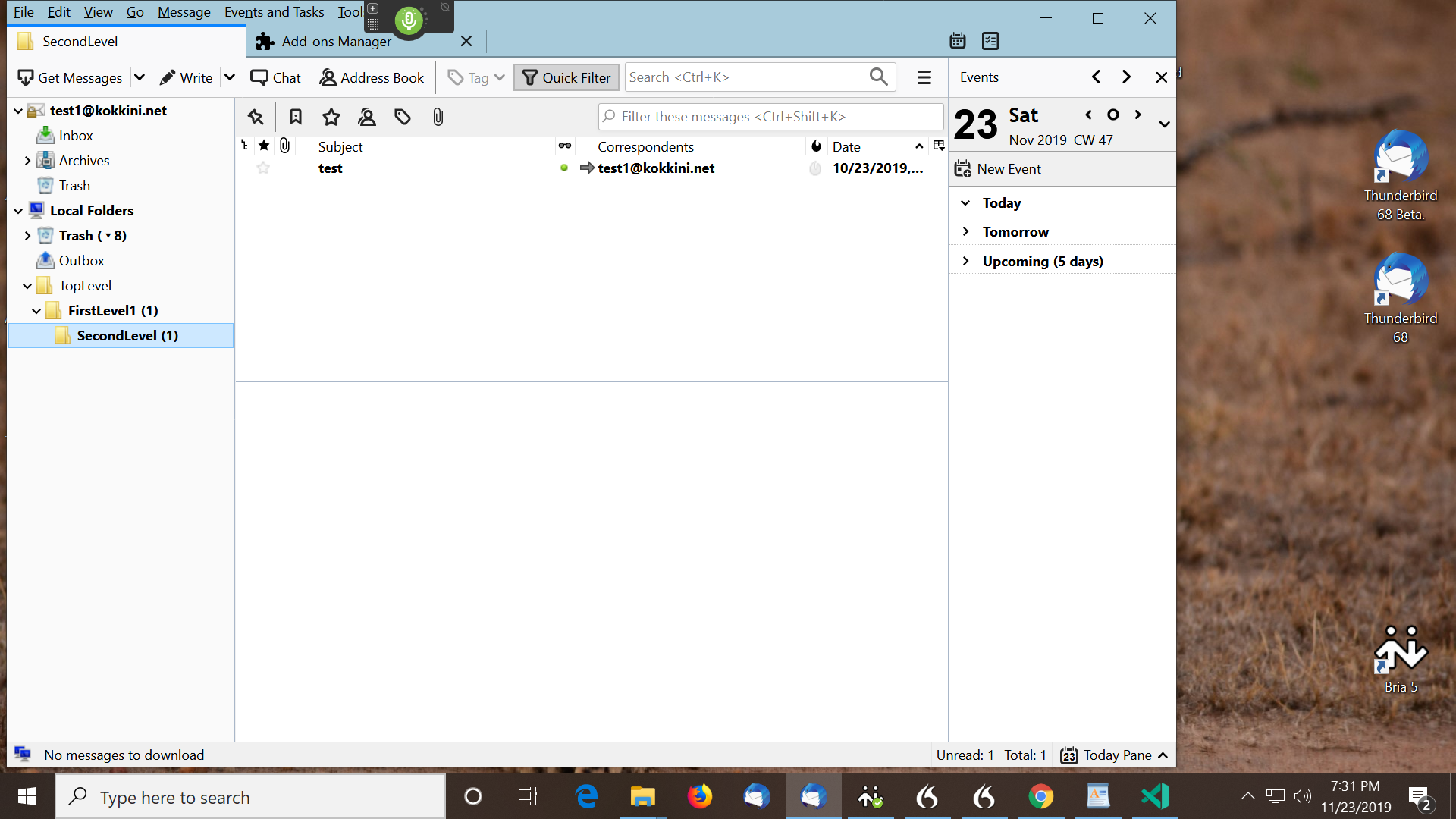
Task: Click the message filter input field
Action: (770, 116)
